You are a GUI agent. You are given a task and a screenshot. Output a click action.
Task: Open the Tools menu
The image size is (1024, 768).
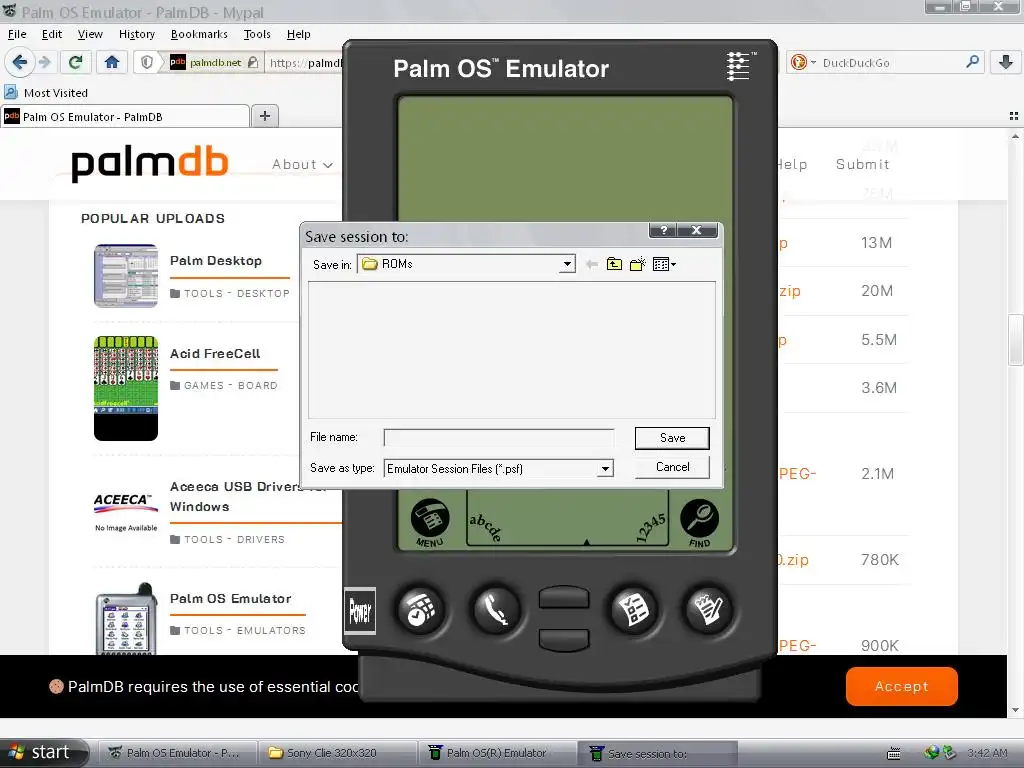tap(257, 34)
